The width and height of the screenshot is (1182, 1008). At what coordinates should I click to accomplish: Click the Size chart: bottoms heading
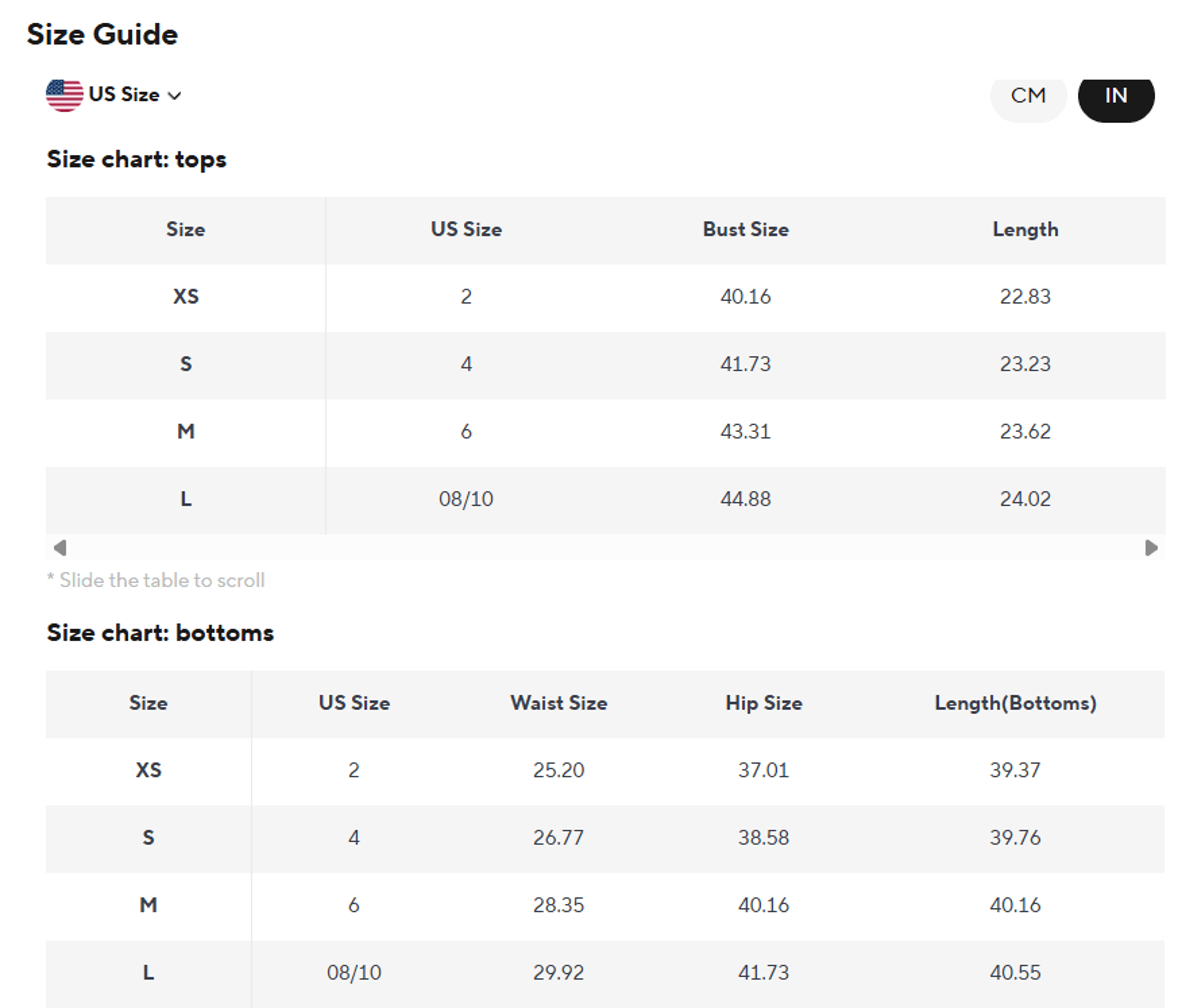[x=160, y=633]
